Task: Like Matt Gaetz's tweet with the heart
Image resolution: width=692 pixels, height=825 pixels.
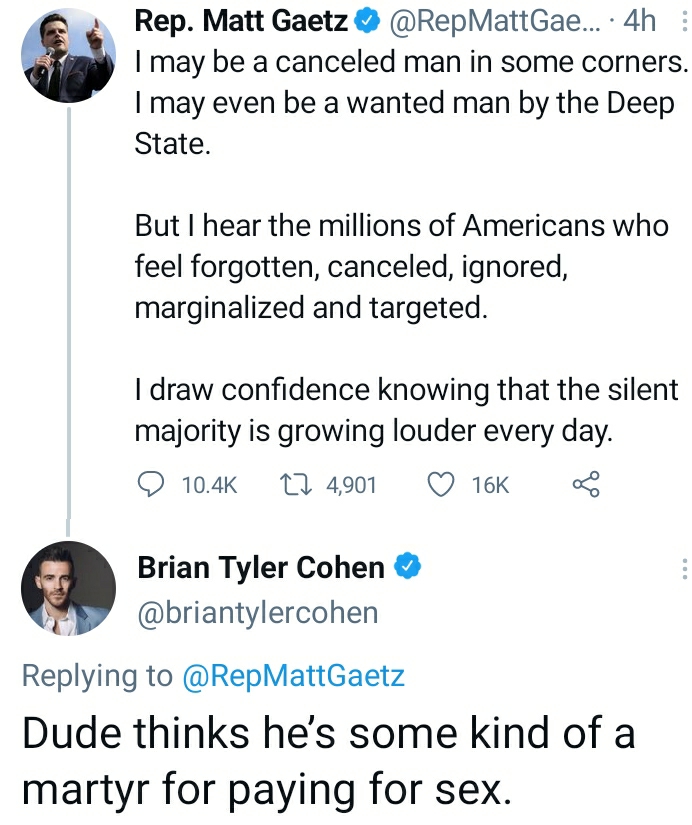Action: tap(441, 485)
